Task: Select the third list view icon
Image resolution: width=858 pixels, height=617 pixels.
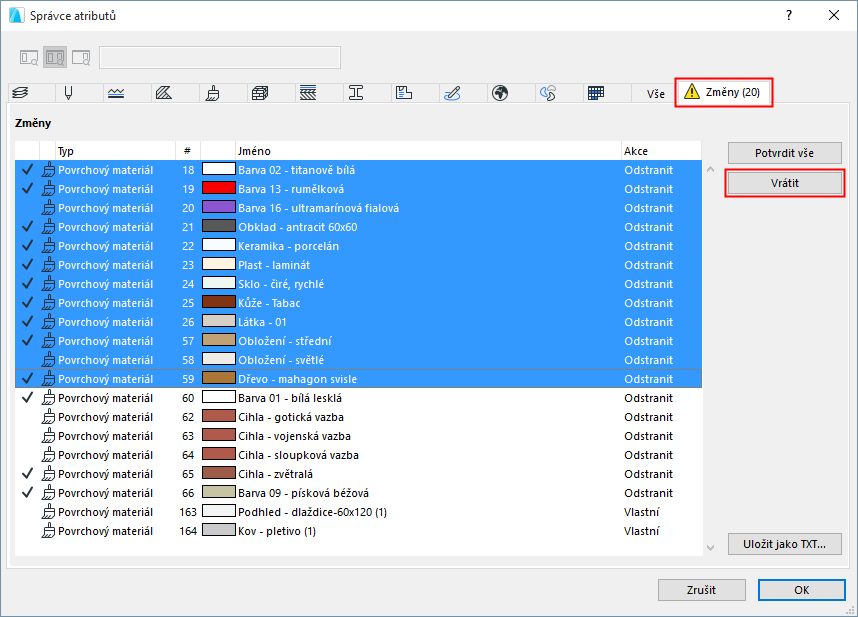Action: [x=81, y=57]
